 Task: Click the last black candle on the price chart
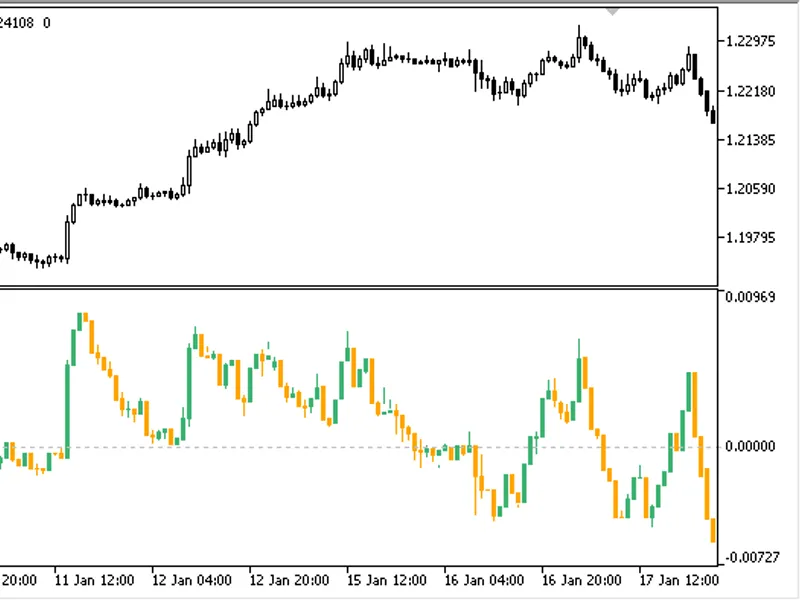click(x=713, y=116)
